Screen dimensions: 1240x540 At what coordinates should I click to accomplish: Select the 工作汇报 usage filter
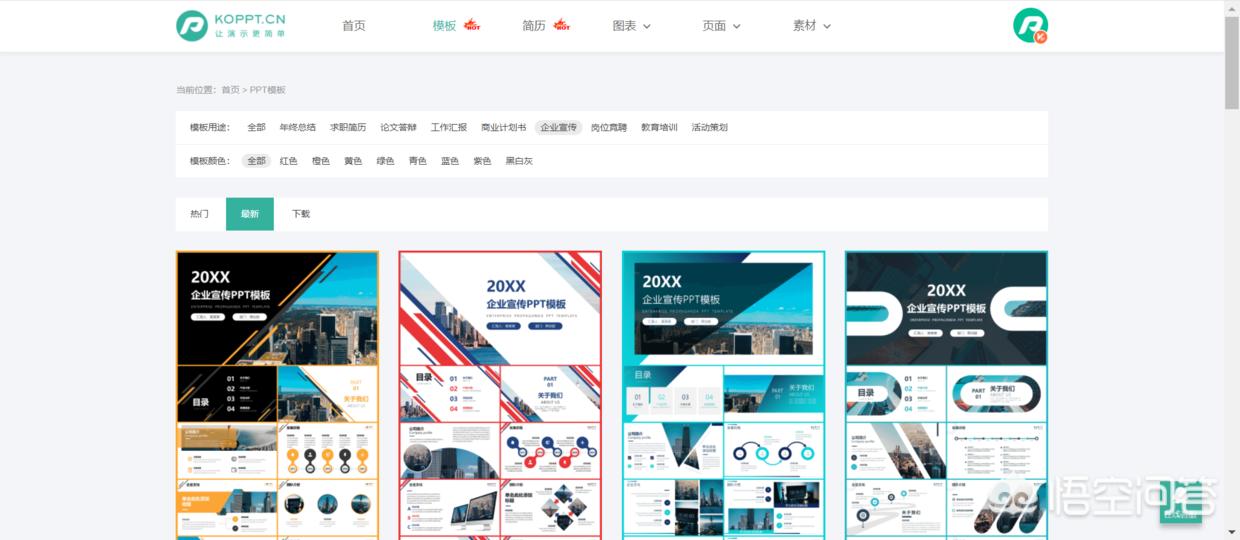click(449, 128)
